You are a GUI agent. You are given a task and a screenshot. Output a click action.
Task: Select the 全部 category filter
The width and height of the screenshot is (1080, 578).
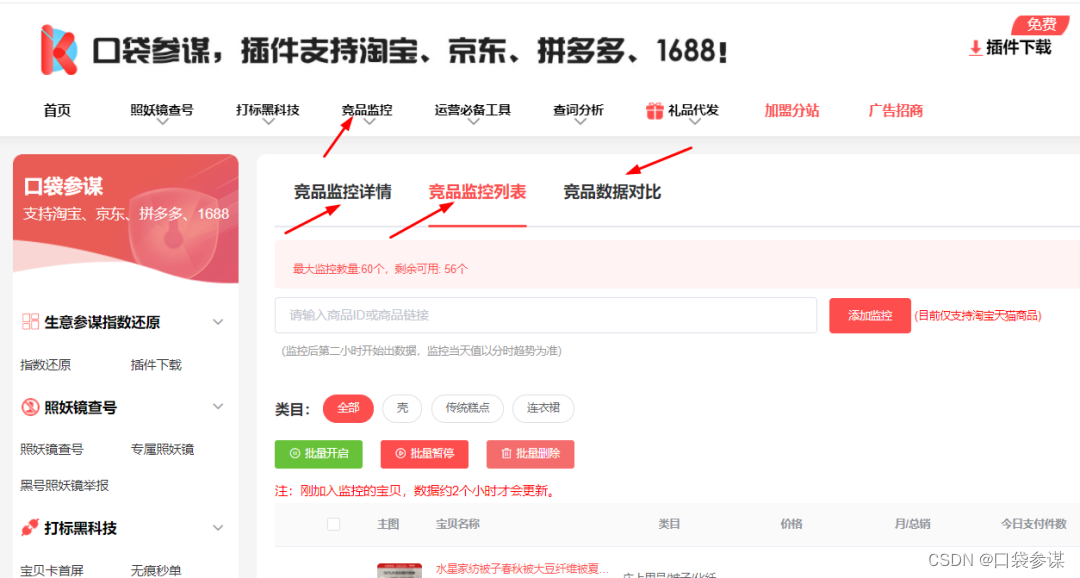click(x=348, y=408)
